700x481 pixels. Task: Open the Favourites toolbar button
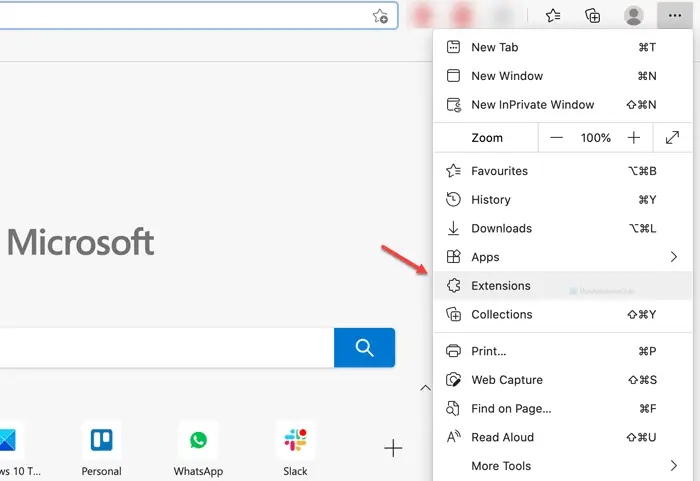click(553, 16)
